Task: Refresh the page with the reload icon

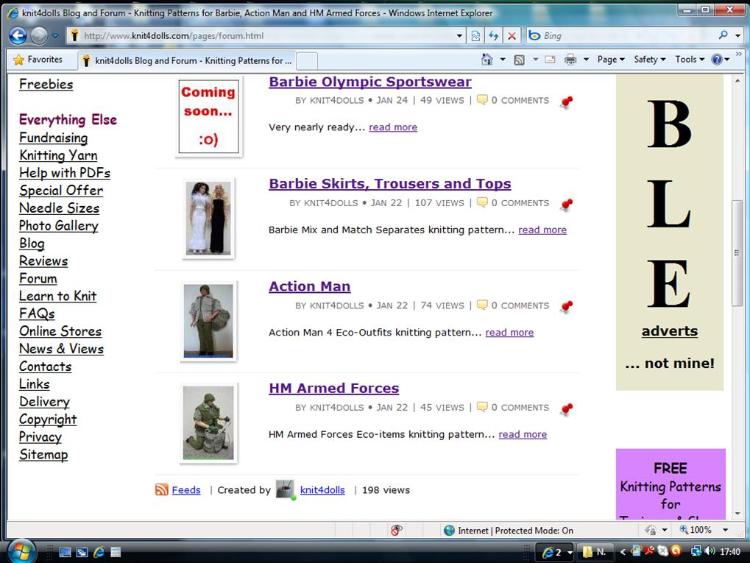Action: click(x=494, y=35)
